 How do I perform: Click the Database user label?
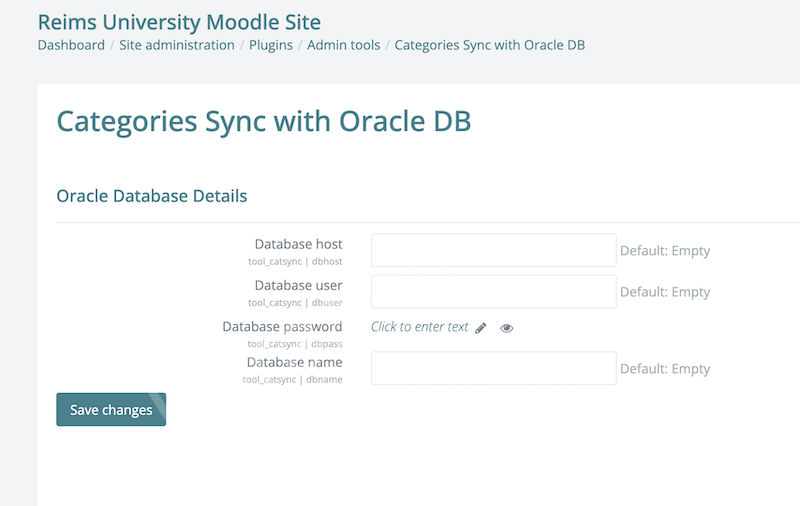tap(298, 285)
